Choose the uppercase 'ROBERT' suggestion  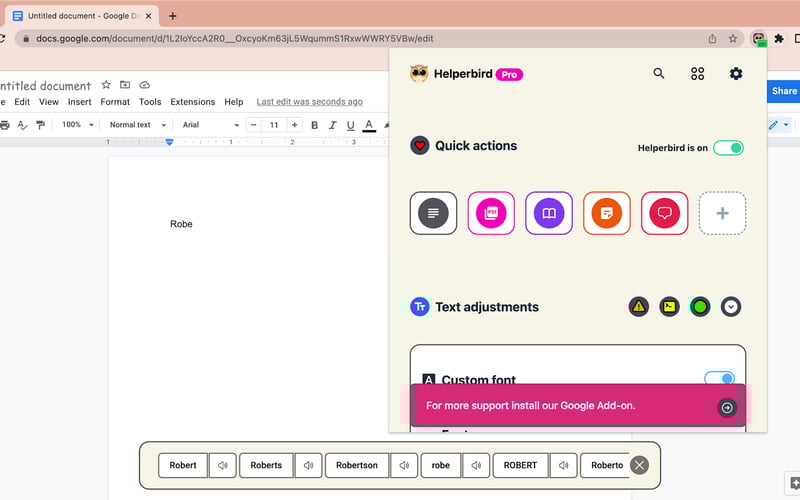pyautogui.click(x=520, y=465)
